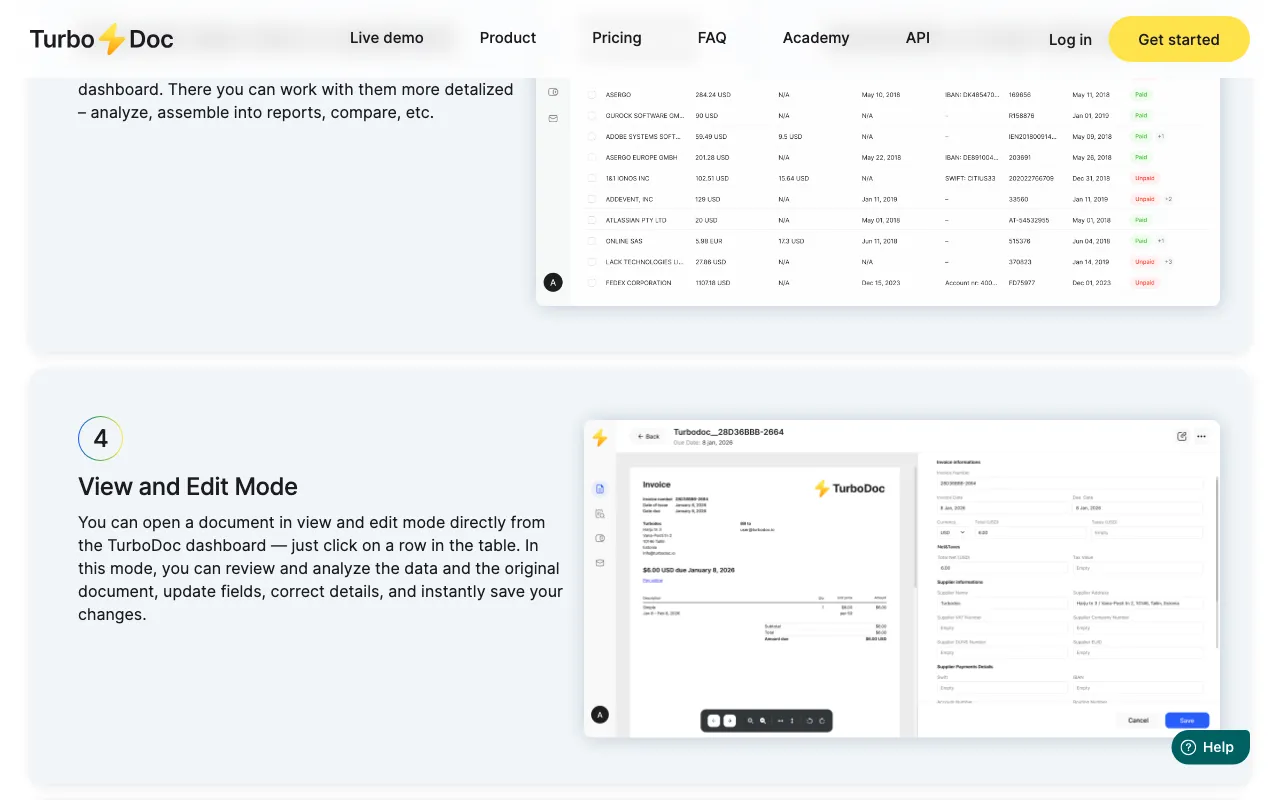Click the SWIFT: CITIUS33 cell
Viewport: 1280px width, 800px height.
click(x=970, y=178)
